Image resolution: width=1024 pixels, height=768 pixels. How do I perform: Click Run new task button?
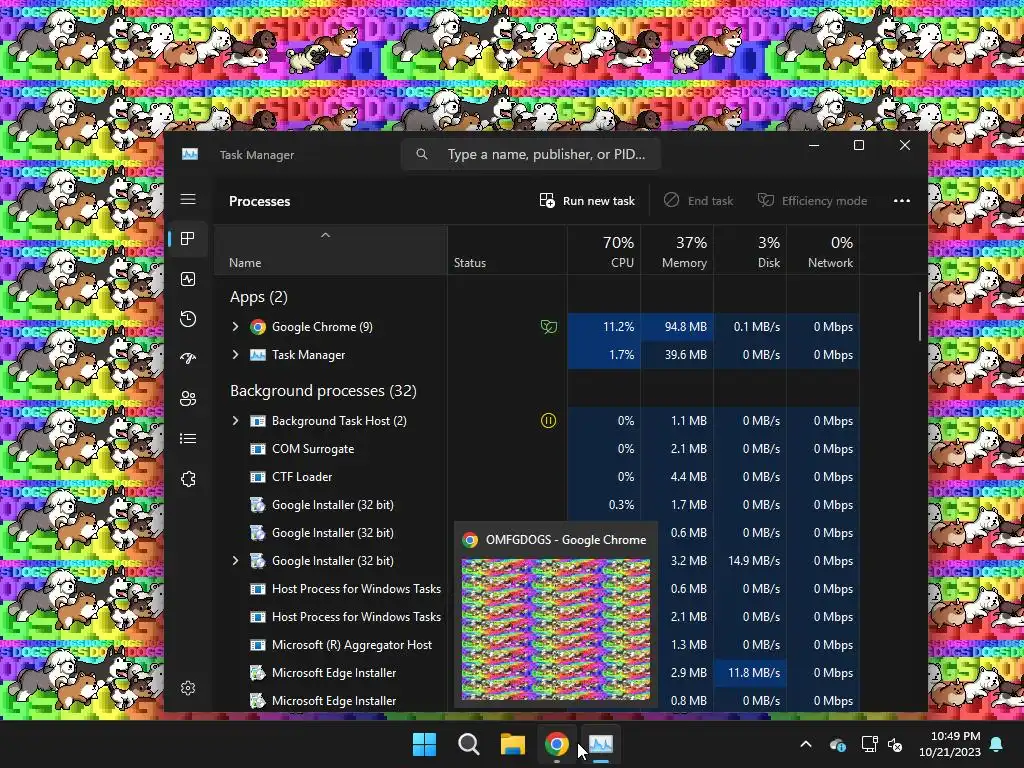point(587,200)
